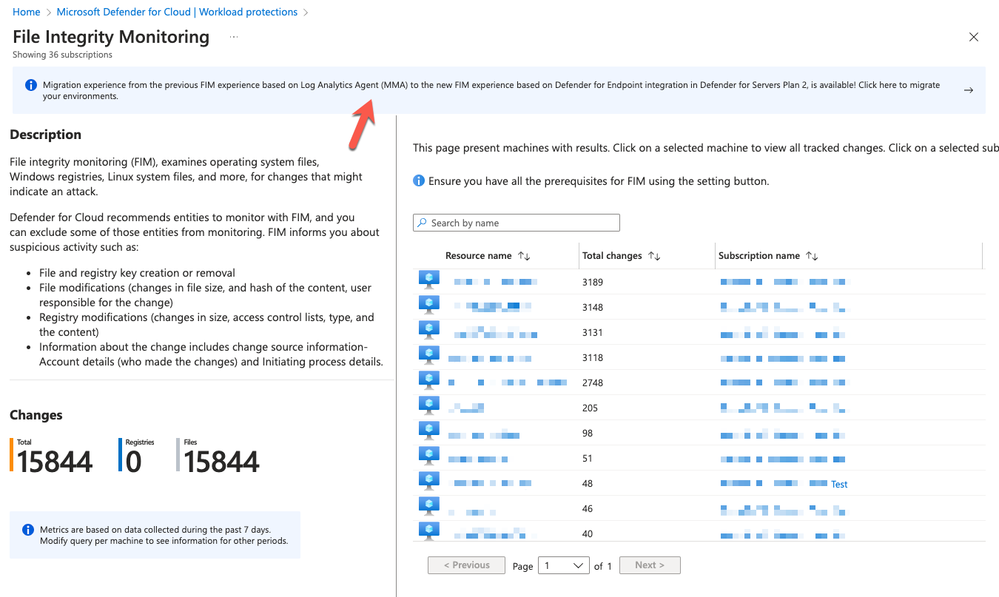999x597 pixels.
Task: Click the Previous page button
Action: tap(466, 565)
